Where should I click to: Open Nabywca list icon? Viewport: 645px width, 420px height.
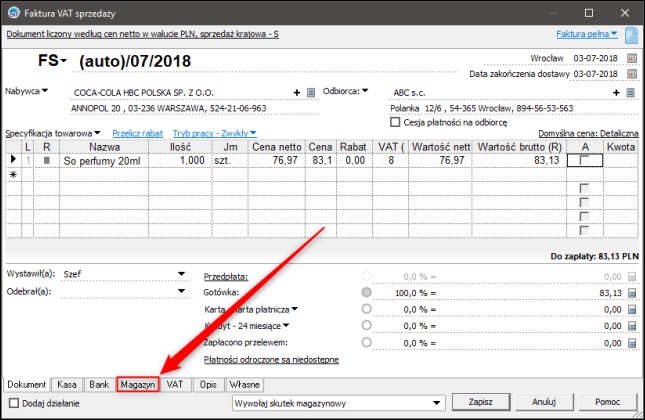311,93
